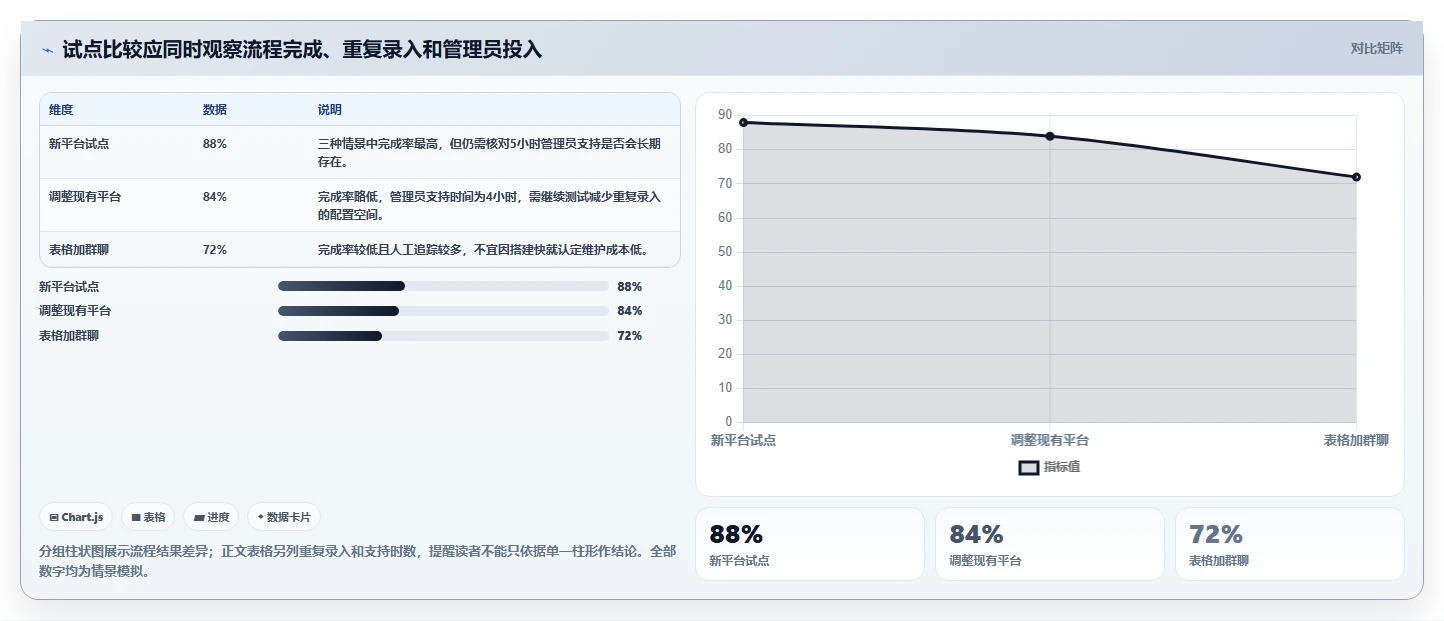
Task: Select the 88% cell in the table
Action: (x=215, y=144)
